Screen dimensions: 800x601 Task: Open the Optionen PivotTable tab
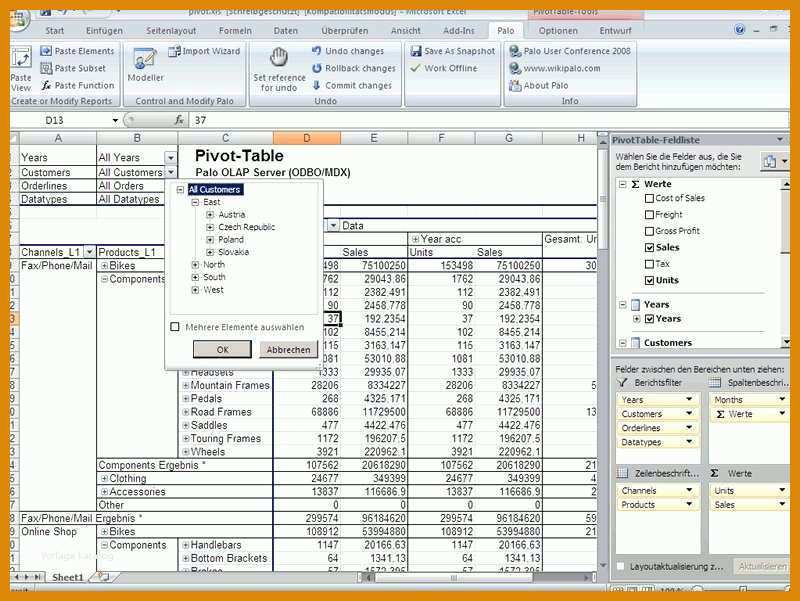pos(558,31)
